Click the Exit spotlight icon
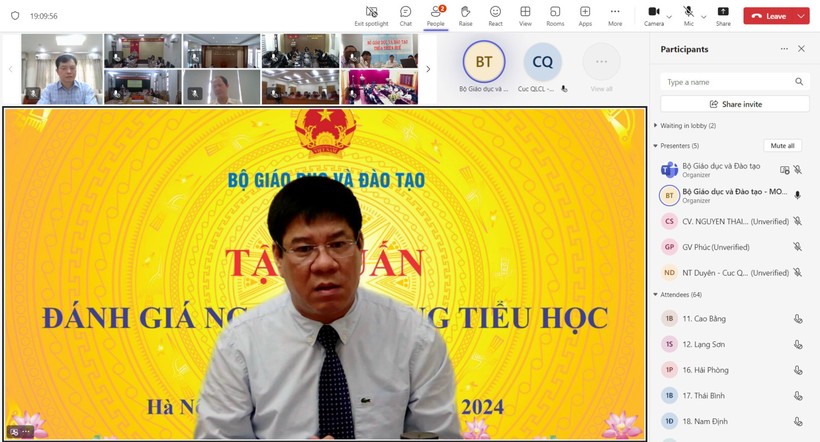The height and width of the screenshot is (442, 820). [x=371, y=12]
